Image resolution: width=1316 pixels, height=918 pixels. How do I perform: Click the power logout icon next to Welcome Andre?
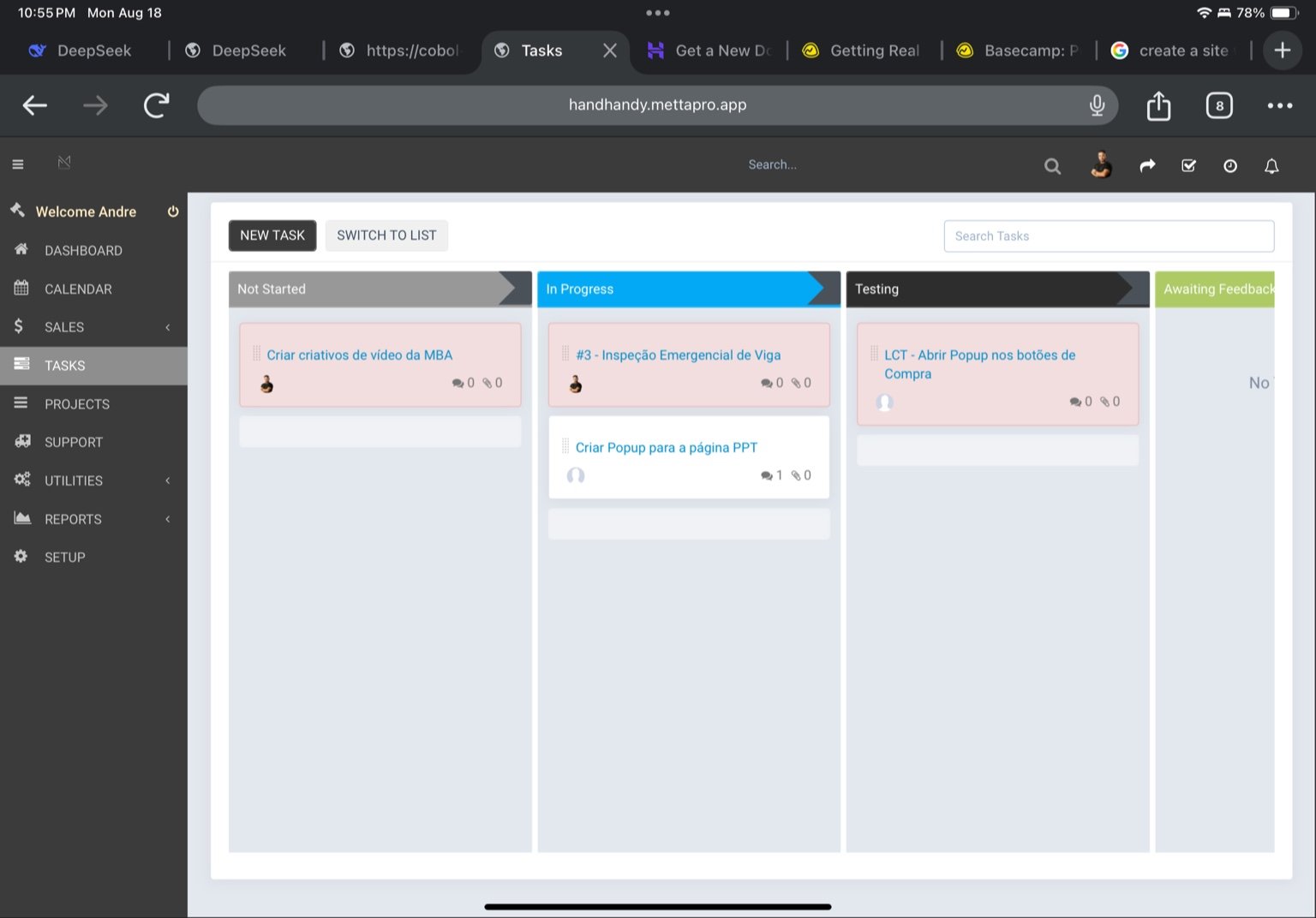(x=172, y=211)
